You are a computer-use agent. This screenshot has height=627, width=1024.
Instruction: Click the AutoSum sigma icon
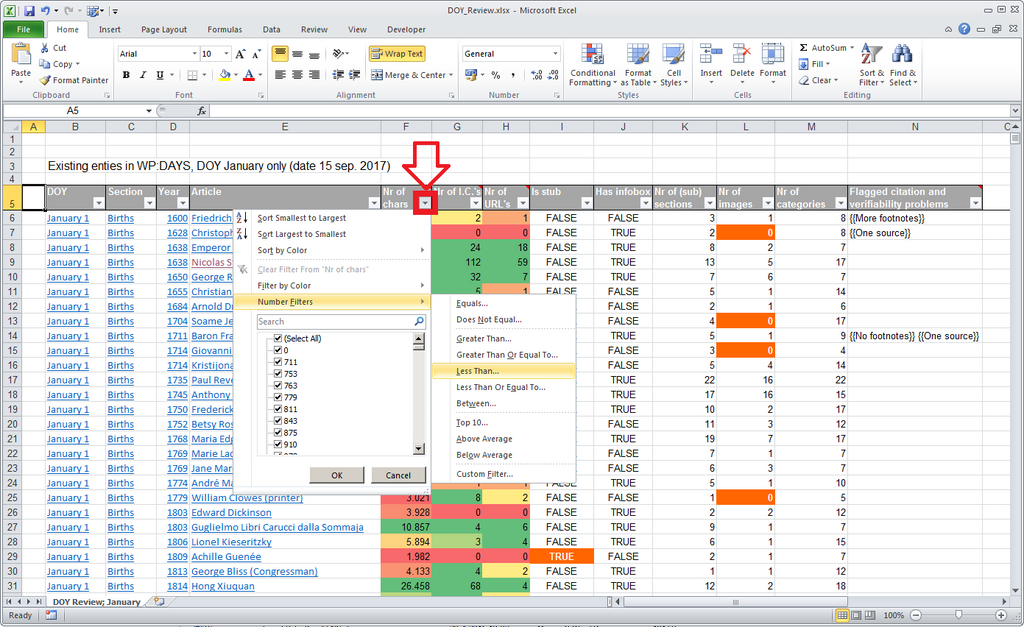tap(803, 48)
